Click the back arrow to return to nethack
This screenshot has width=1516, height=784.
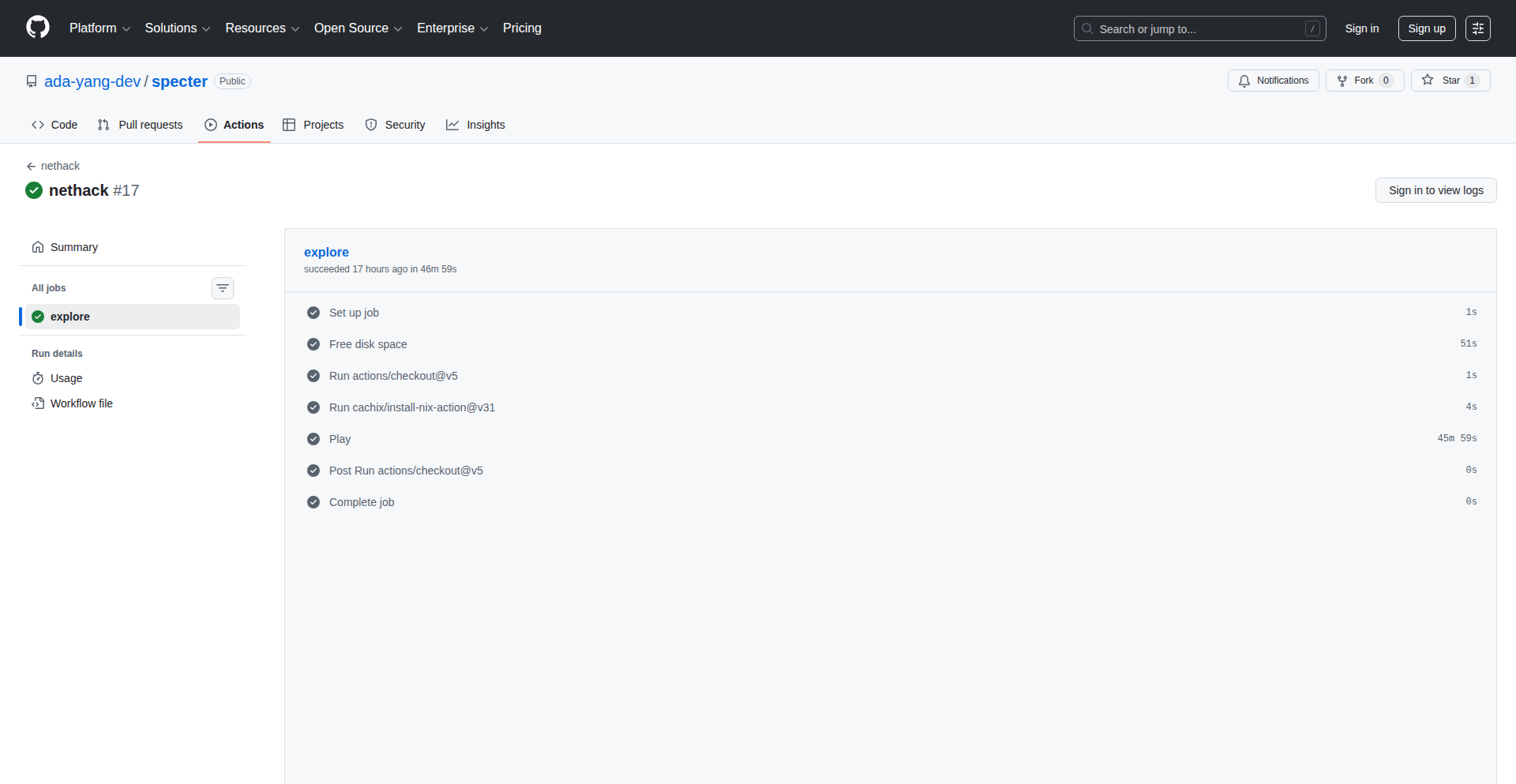pos(31,166)
